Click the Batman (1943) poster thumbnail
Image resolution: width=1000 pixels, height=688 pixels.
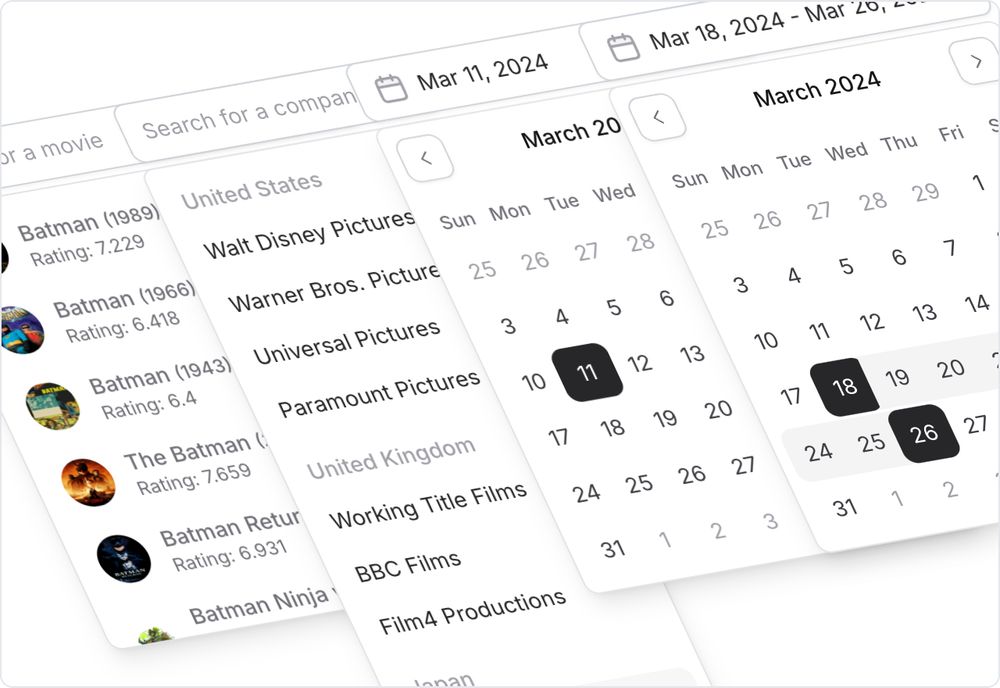[x=53, y=406]
